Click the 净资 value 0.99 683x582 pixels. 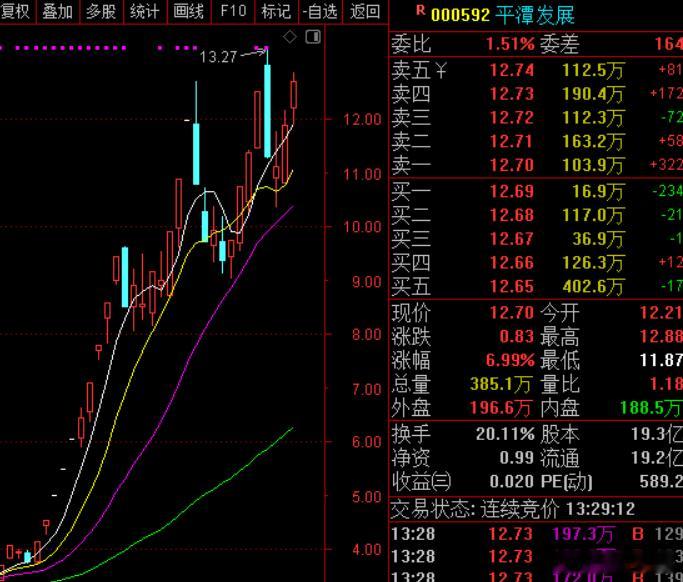517,457
